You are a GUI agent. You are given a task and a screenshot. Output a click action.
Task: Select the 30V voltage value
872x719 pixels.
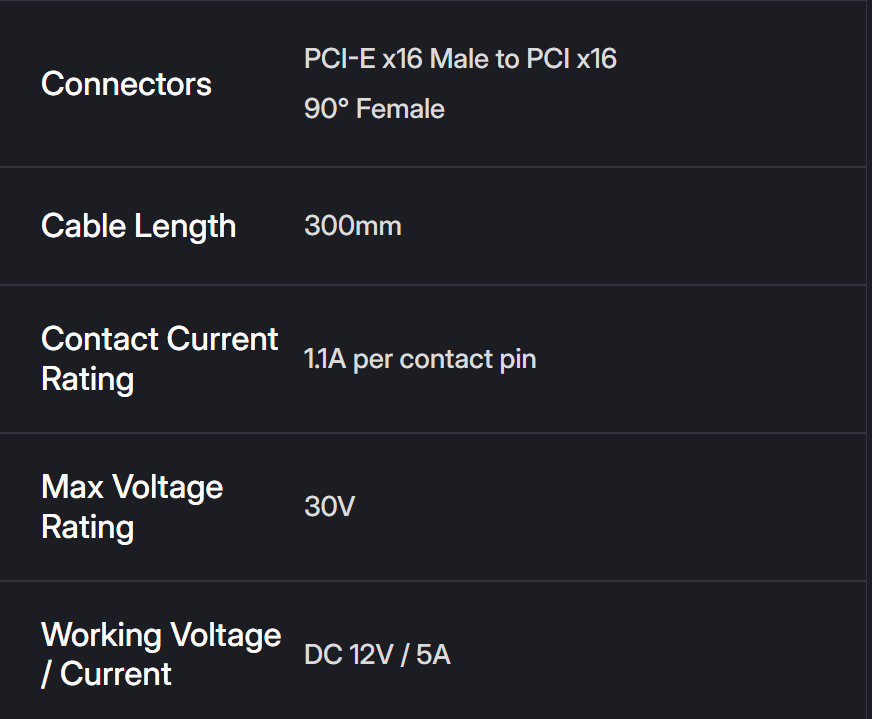pyautogui.click(x=329, y=507)
